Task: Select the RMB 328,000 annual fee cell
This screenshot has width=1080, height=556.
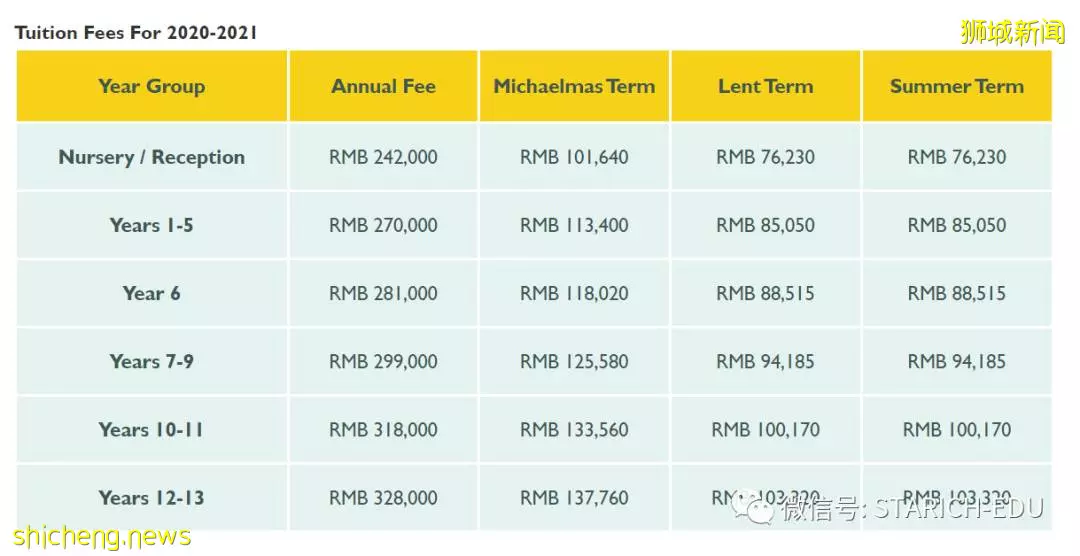Action: pos(384,497)
